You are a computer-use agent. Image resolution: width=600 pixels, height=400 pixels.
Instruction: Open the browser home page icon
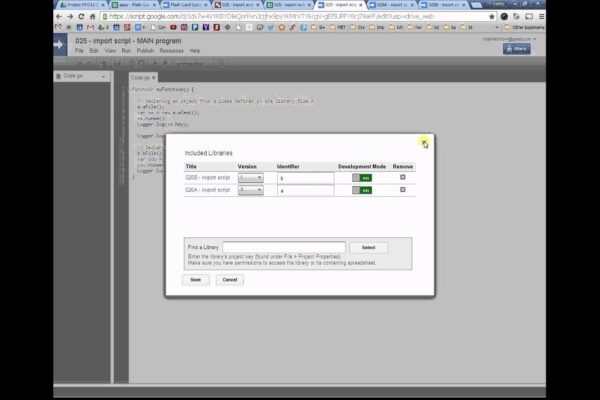[92, 16]
